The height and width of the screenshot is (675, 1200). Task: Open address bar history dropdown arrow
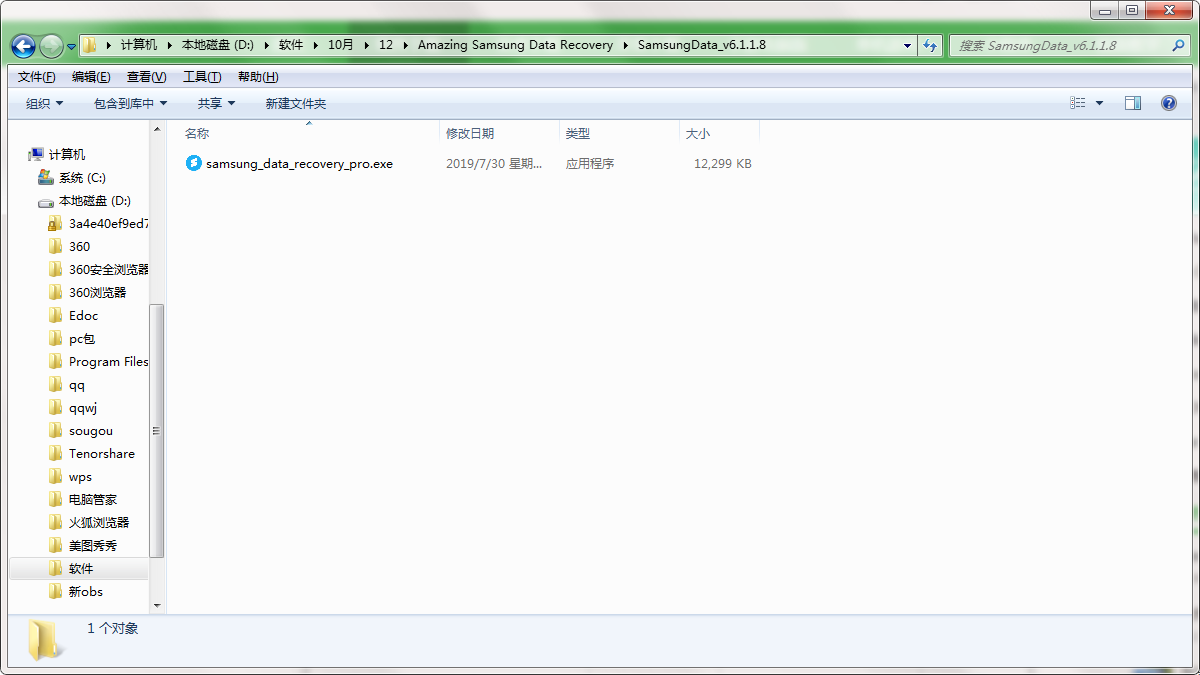[x=907, y=45]
